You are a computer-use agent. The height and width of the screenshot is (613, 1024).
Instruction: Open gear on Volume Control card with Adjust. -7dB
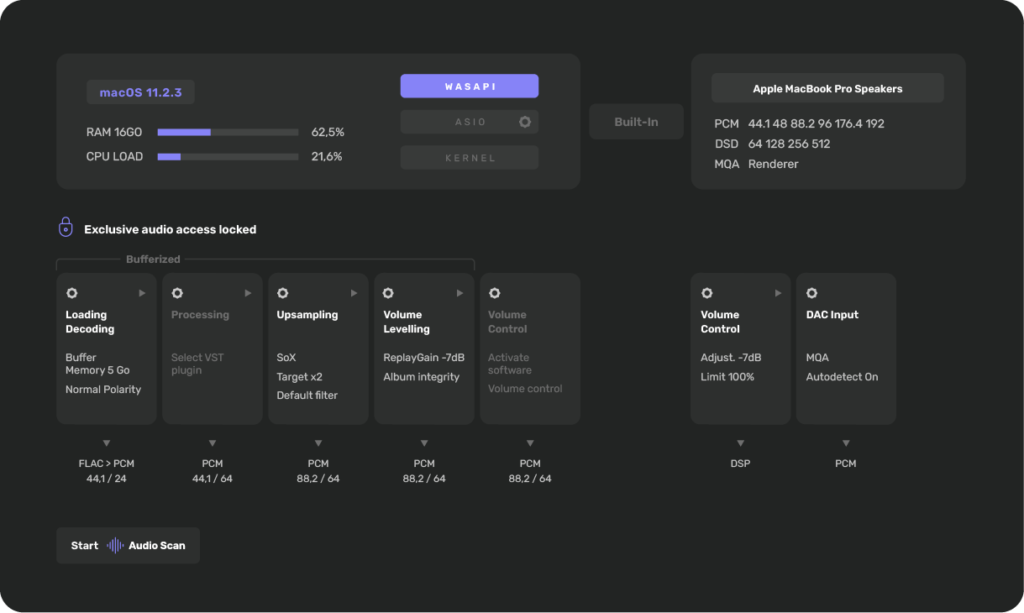(x=707, y=293)
